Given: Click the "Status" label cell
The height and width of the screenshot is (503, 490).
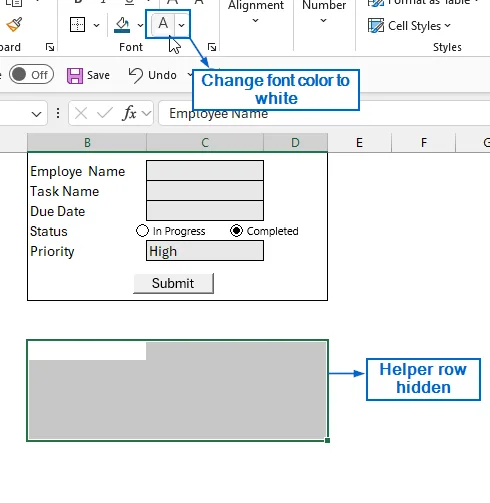Looking at the screenshot, I should point(49,231).
